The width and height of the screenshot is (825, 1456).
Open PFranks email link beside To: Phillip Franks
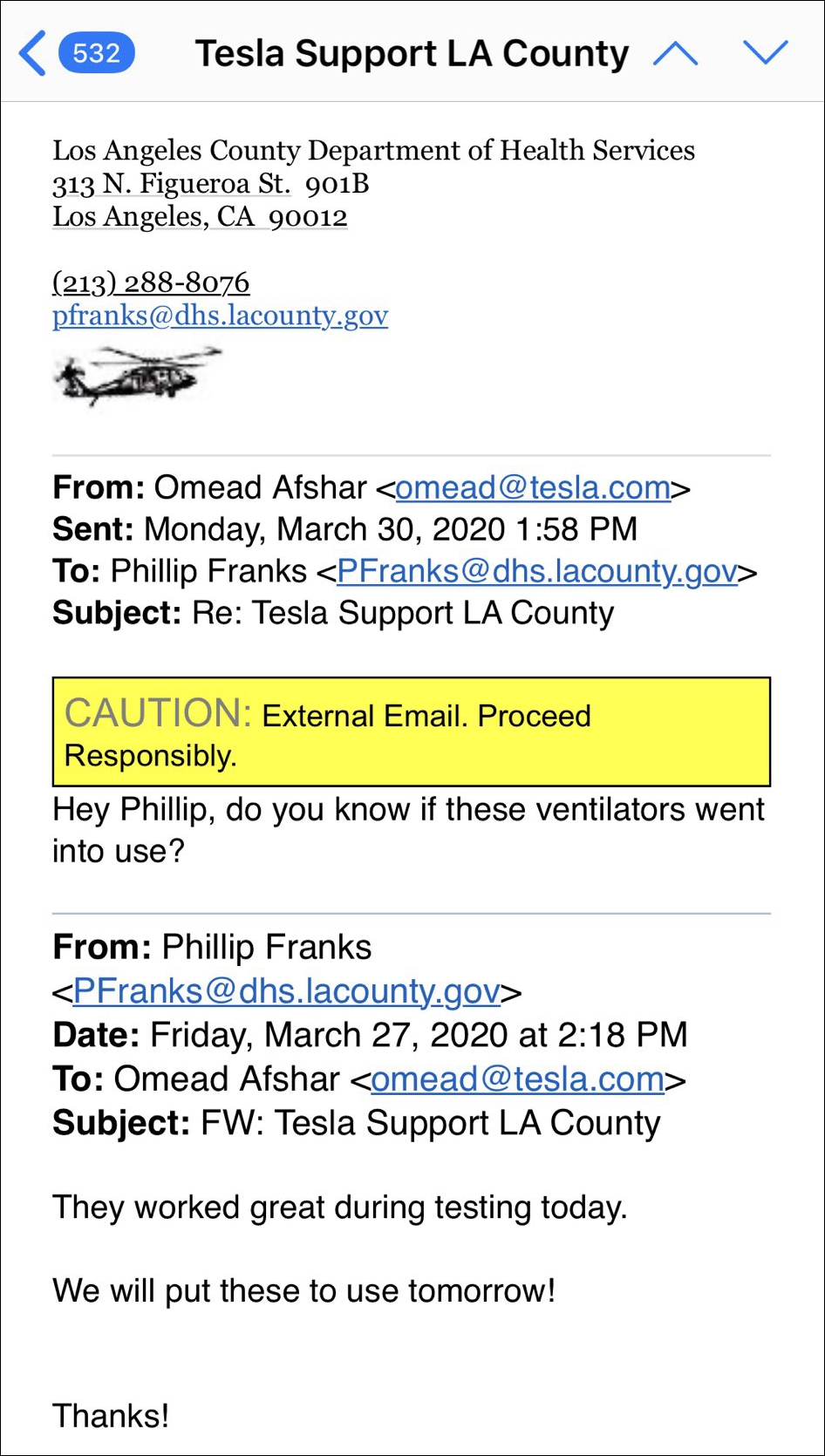tap(537, 572)
